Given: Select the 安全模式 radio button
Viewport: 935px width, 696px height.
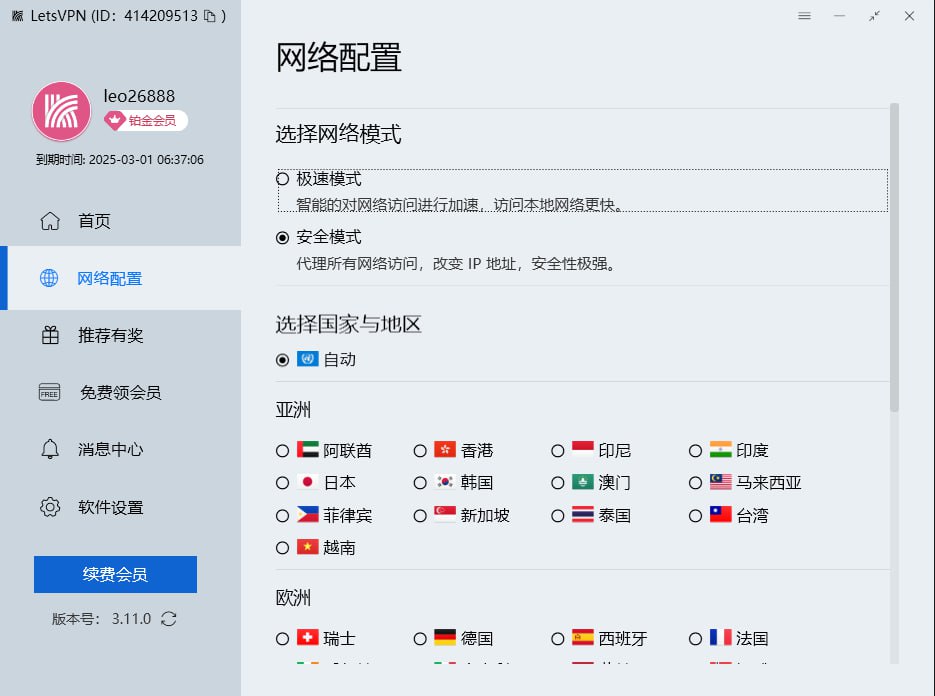Looking at the screenshot, I should pos(283,237).
